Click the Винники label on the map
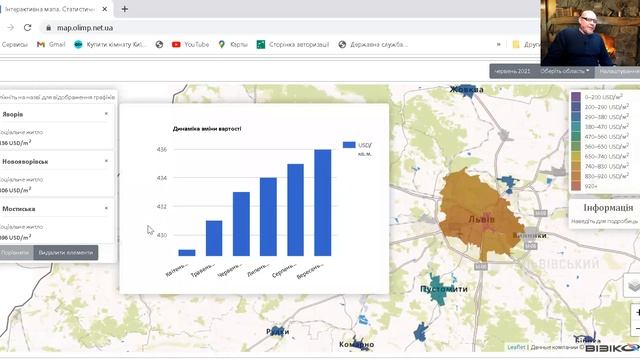Screen dimensions: 640x360 529,236
